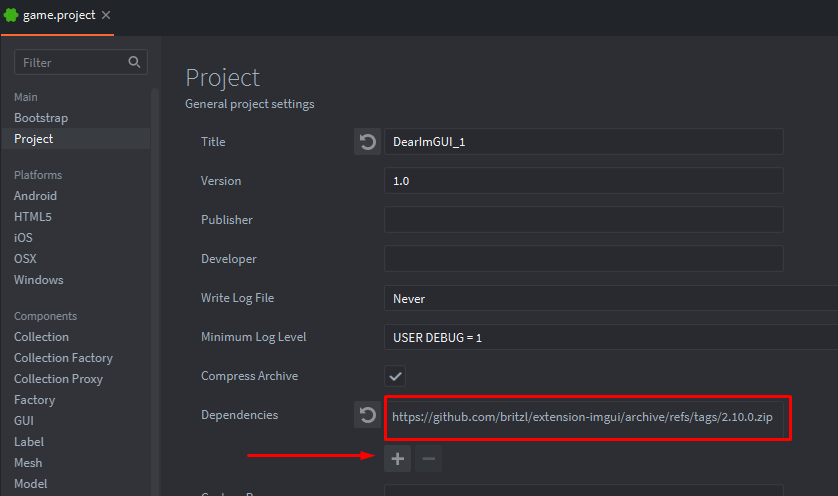Select Bootstrap in the settings sidebar

click(41, 118)
